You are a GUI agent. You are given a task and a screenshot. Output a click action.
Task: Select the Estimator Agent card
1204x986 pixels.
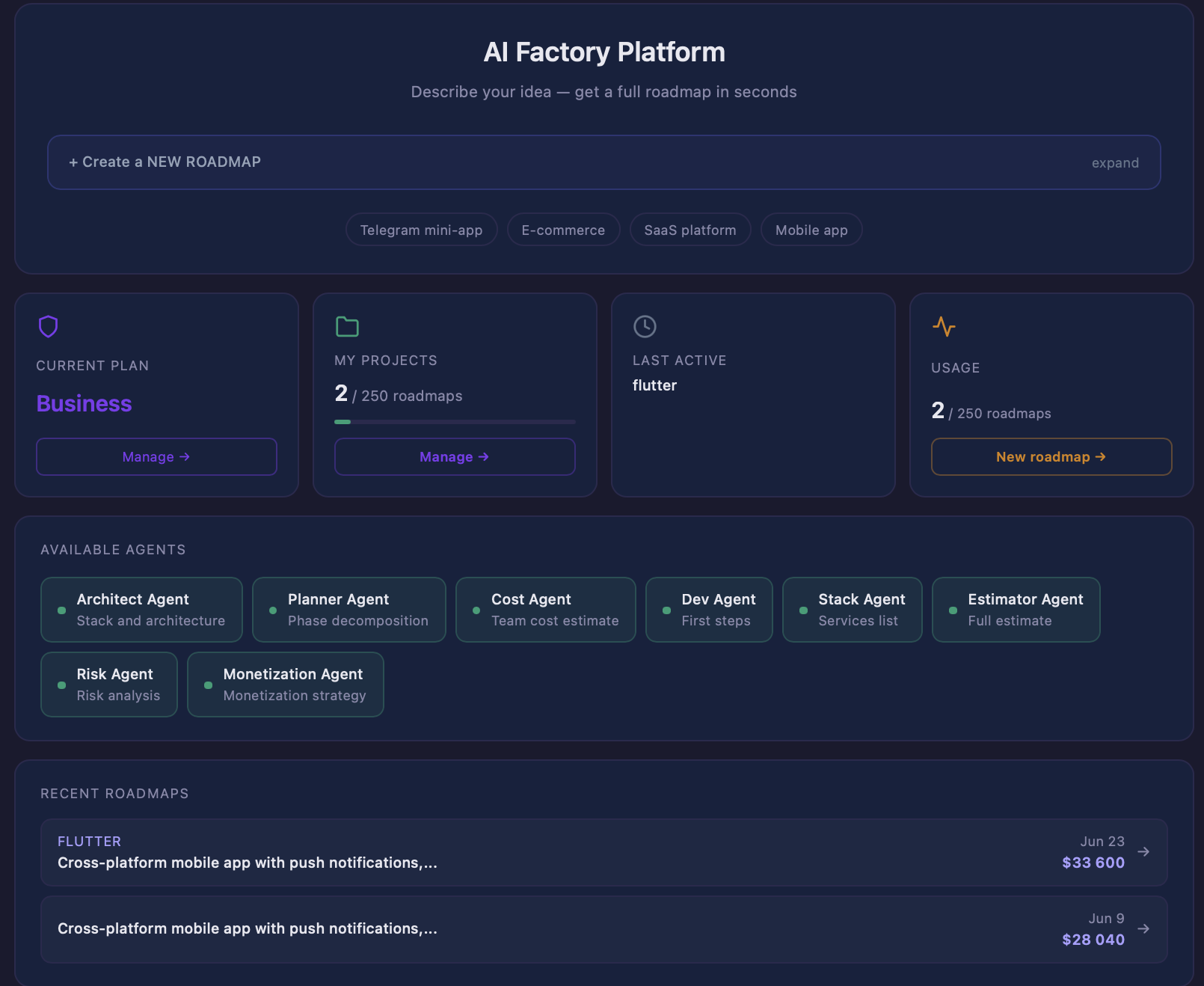point(1016,610)
